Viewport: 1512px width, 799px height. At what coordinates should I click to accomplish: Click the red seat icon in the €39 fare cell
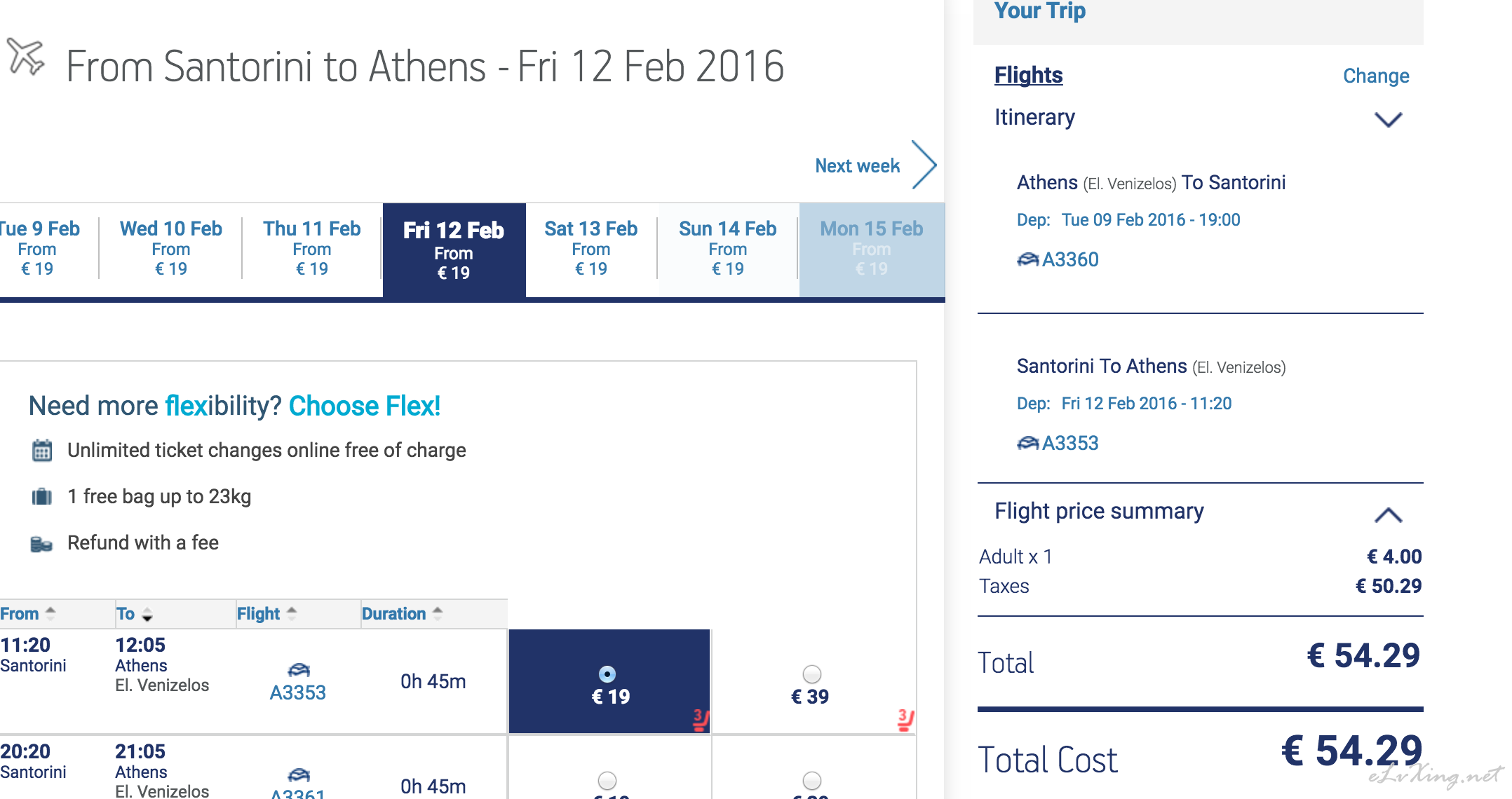(905, 720)
